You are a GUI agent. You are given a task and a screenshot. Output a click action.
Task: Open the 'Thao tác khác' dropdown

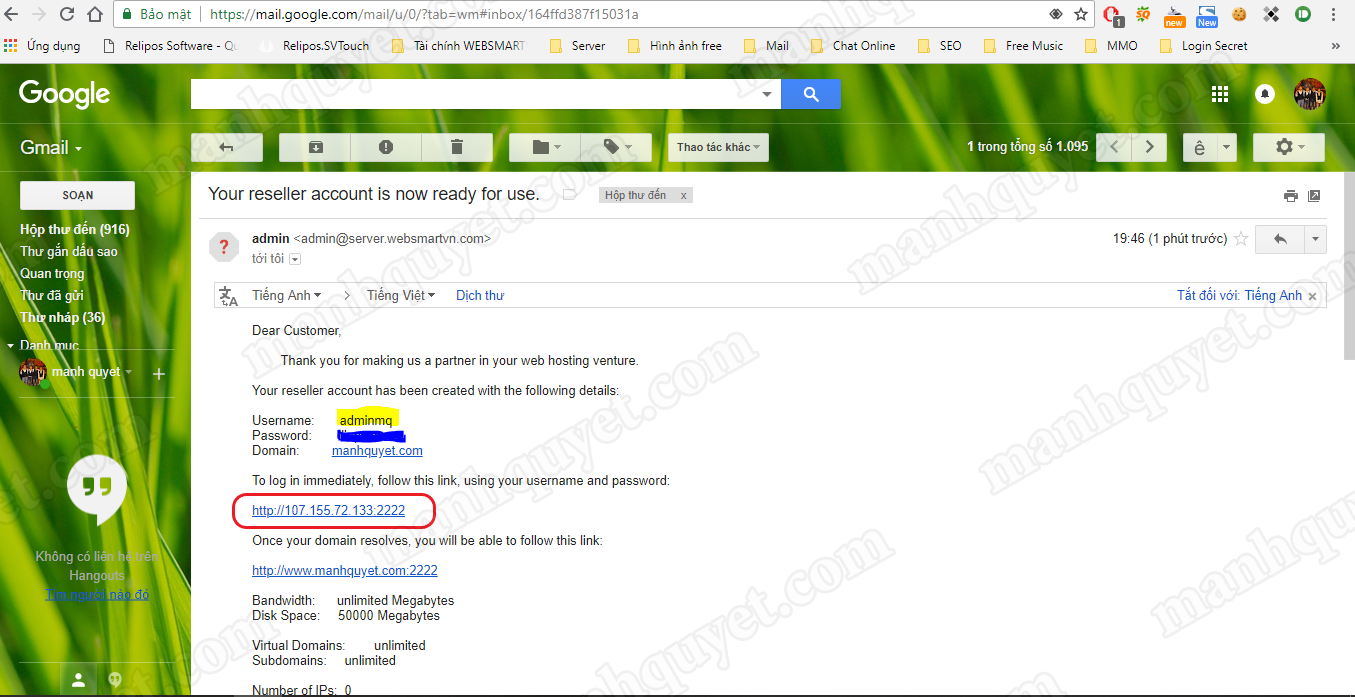coord(718,147)
